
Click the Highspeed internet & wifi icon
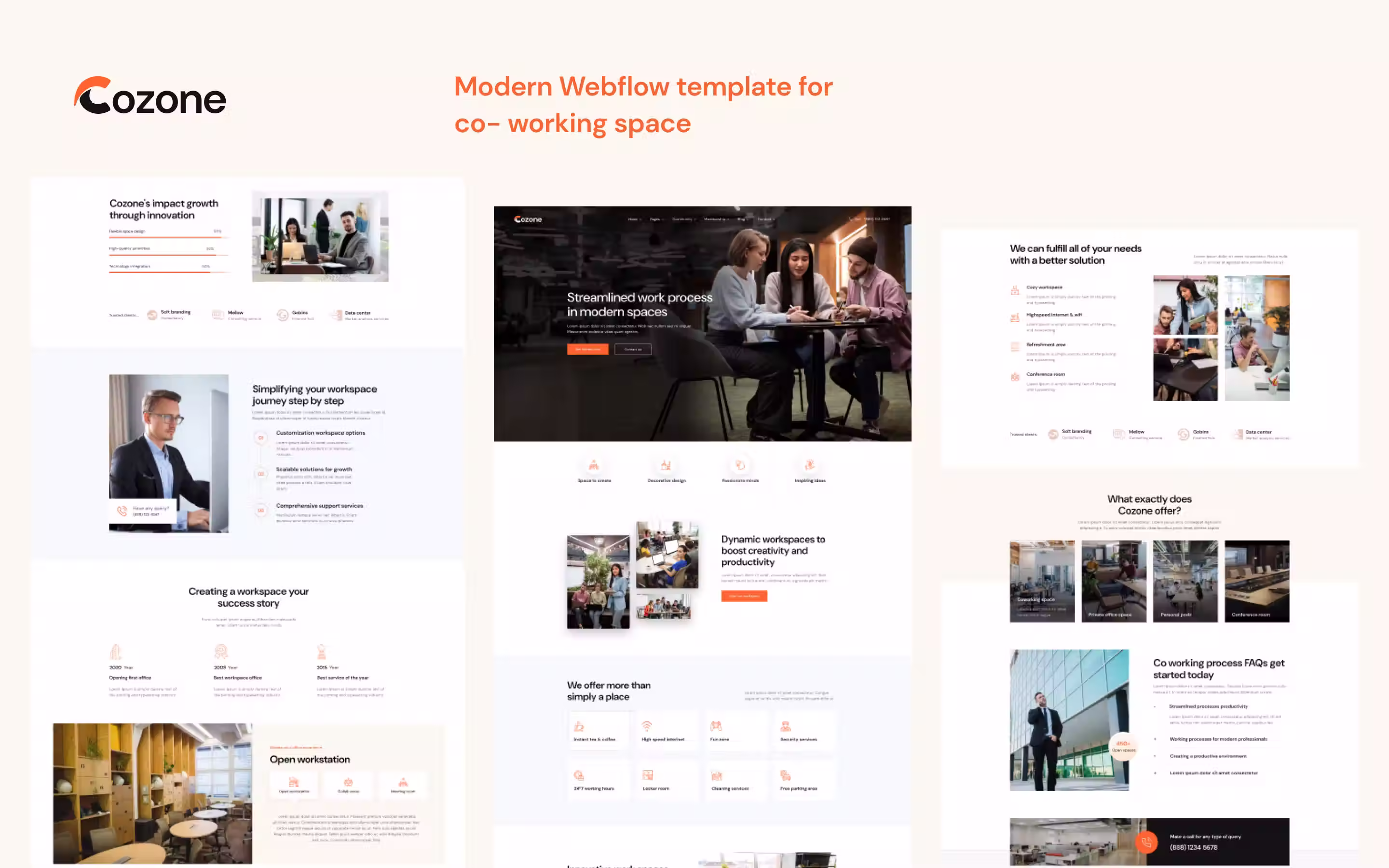[x=1015, y=317]
